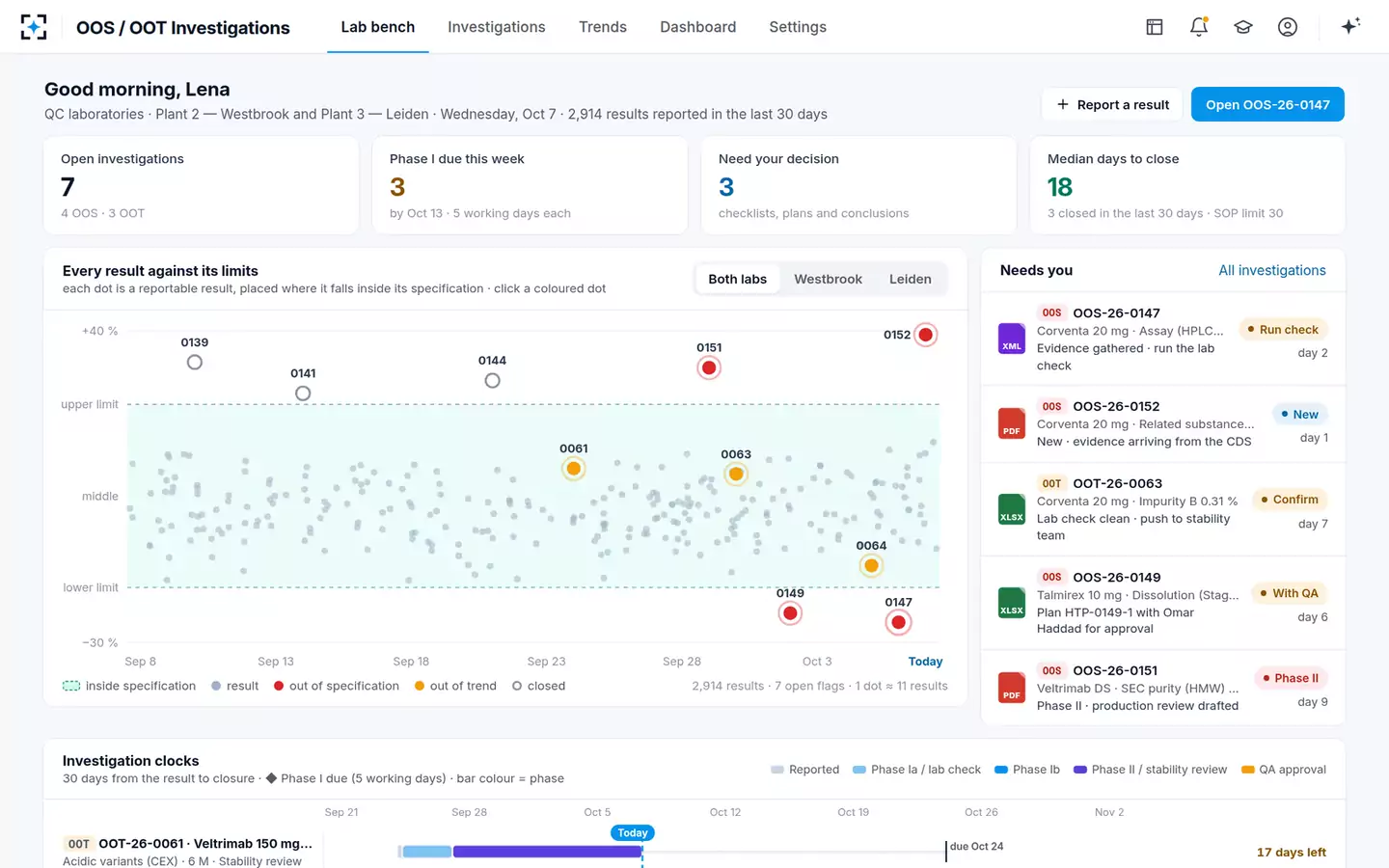The width and height of the screenshot is (1389, 868).
Task: Click the red dot labeled 0151
Action: pos(709,367)
